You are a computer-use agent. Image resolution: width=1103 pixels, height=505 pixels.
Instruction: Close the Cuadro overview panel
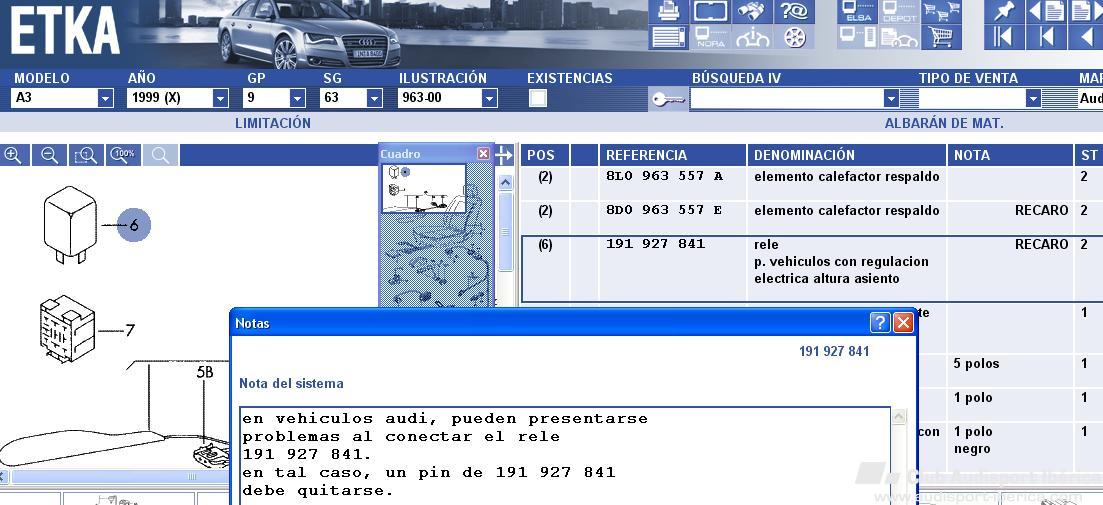pos(483,154)
